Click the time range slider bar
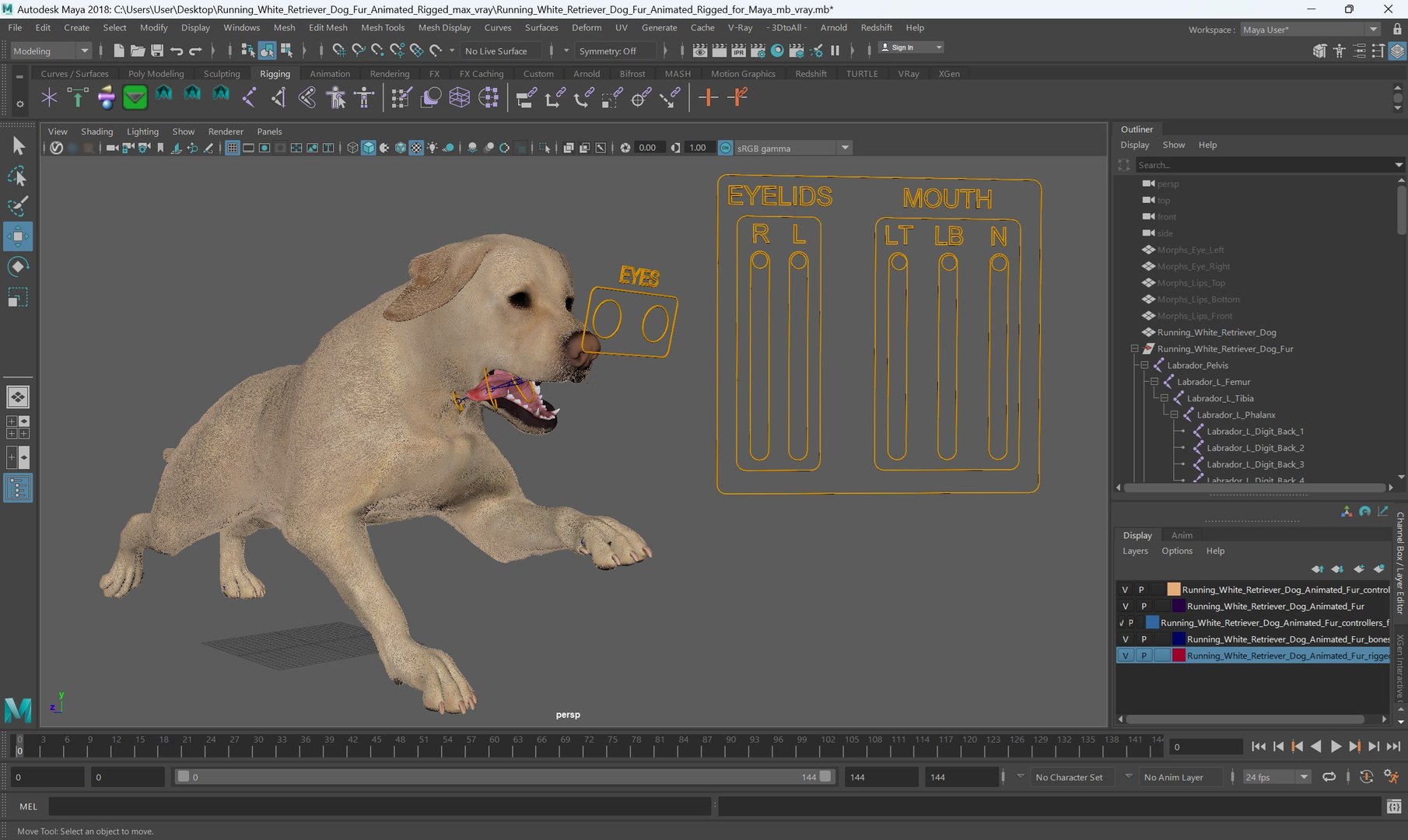Viewport: 1408px width, 840px height. [x=504, y=777]
